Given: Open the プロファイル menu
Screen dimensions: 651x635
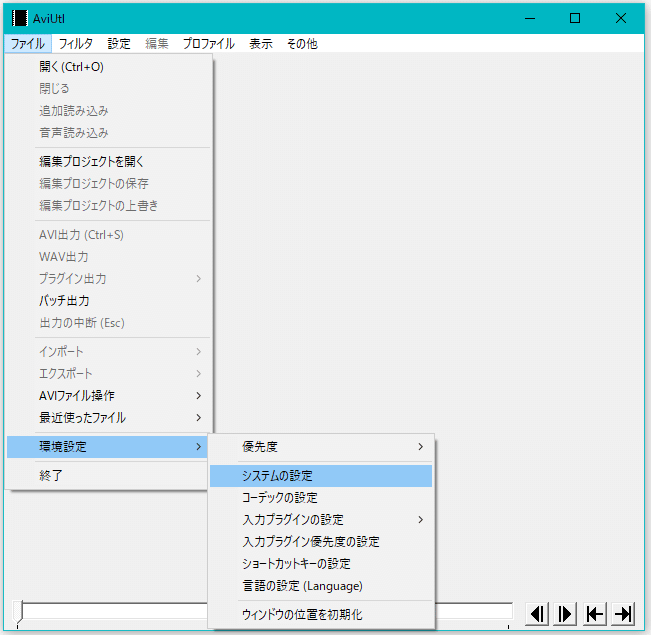Looking at the screenshot, I should pyautogui.click(x=209, y=44).
